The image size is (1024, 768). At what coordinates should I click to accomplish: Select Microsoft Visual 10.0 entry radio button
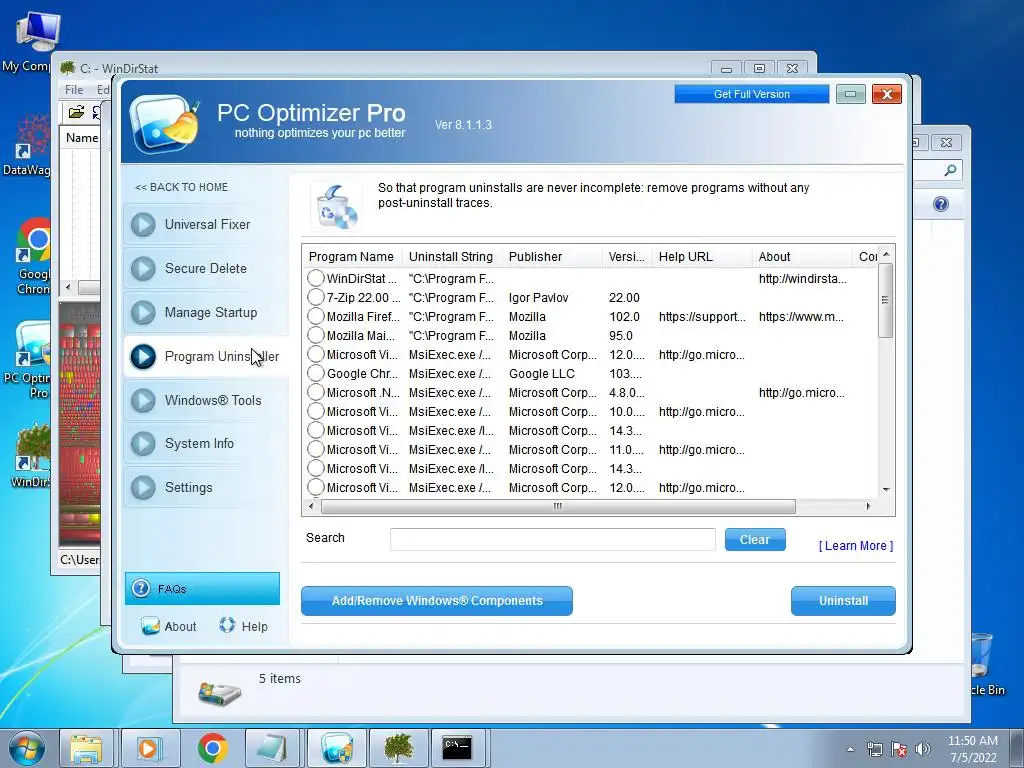pos(316,411)
